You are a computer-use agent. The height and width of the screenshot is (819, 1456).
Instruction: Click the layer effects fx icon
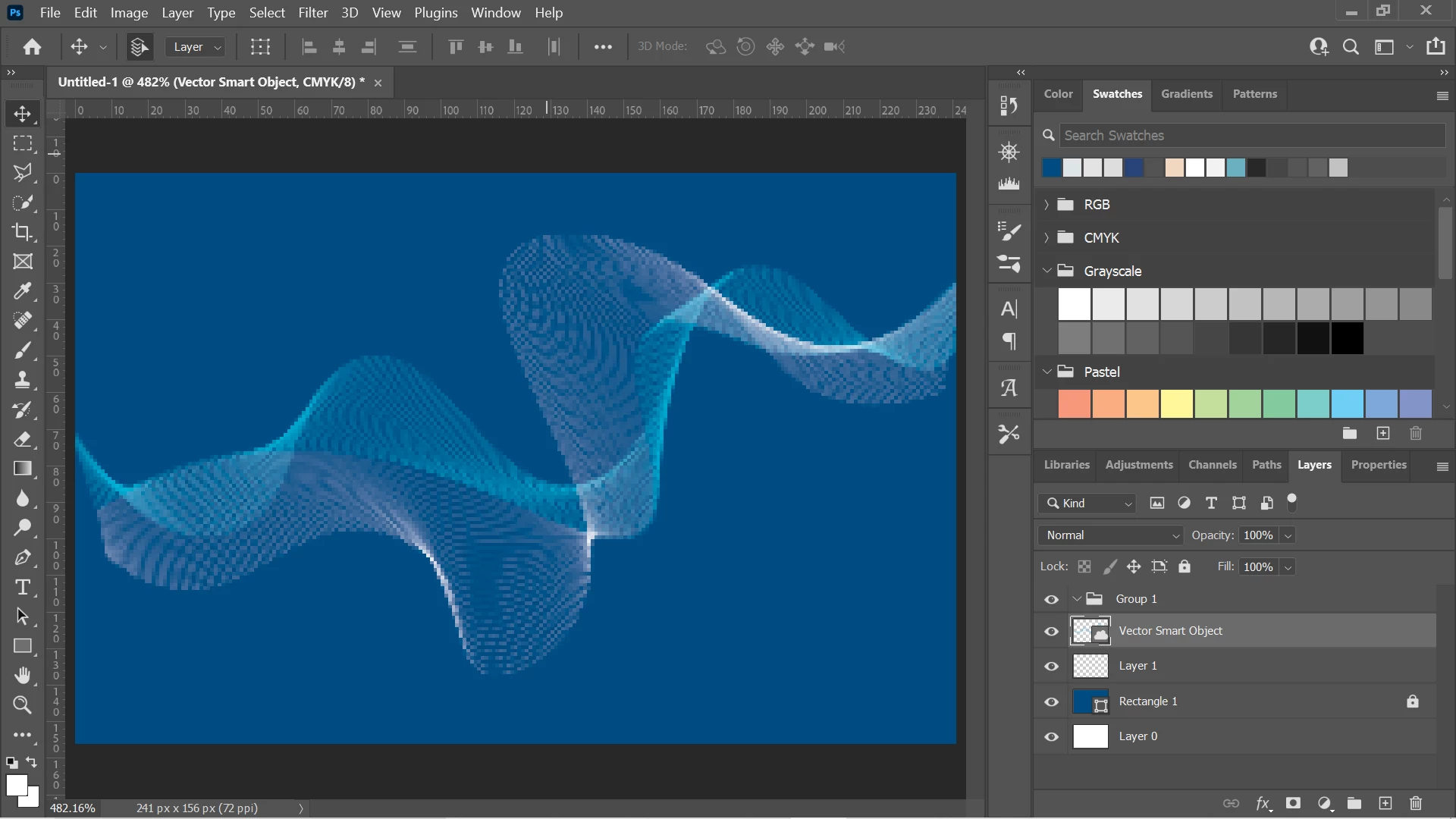click(1263, 803)
